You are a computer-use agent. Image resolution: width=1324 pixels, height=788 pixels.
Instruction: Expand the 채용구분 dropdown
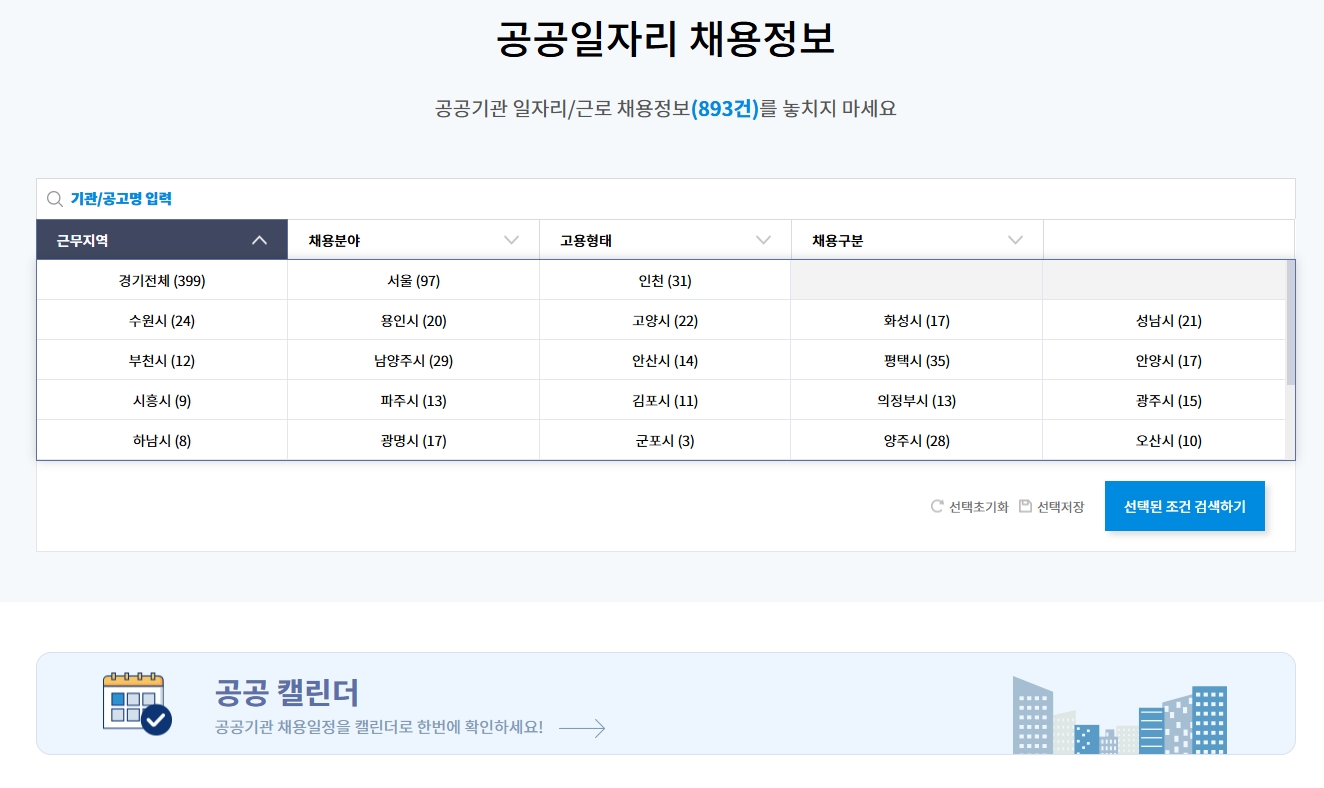(x=1017, y=239)
